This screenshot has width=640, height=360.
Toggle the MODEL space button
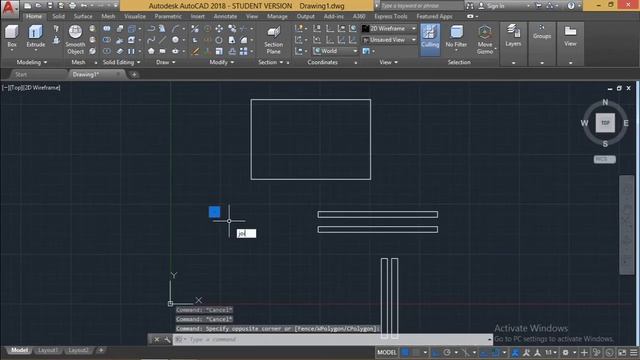point(387,352)
